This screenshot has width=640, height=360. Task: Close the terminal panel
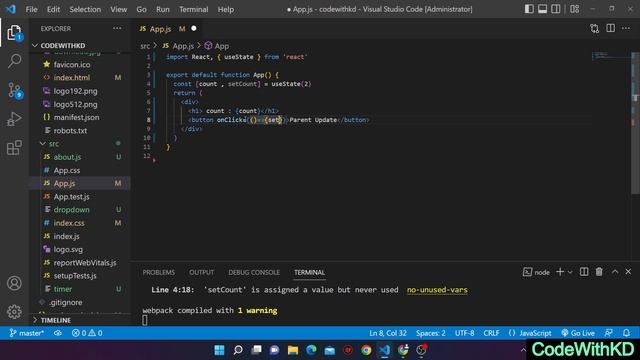click(628, 272)
